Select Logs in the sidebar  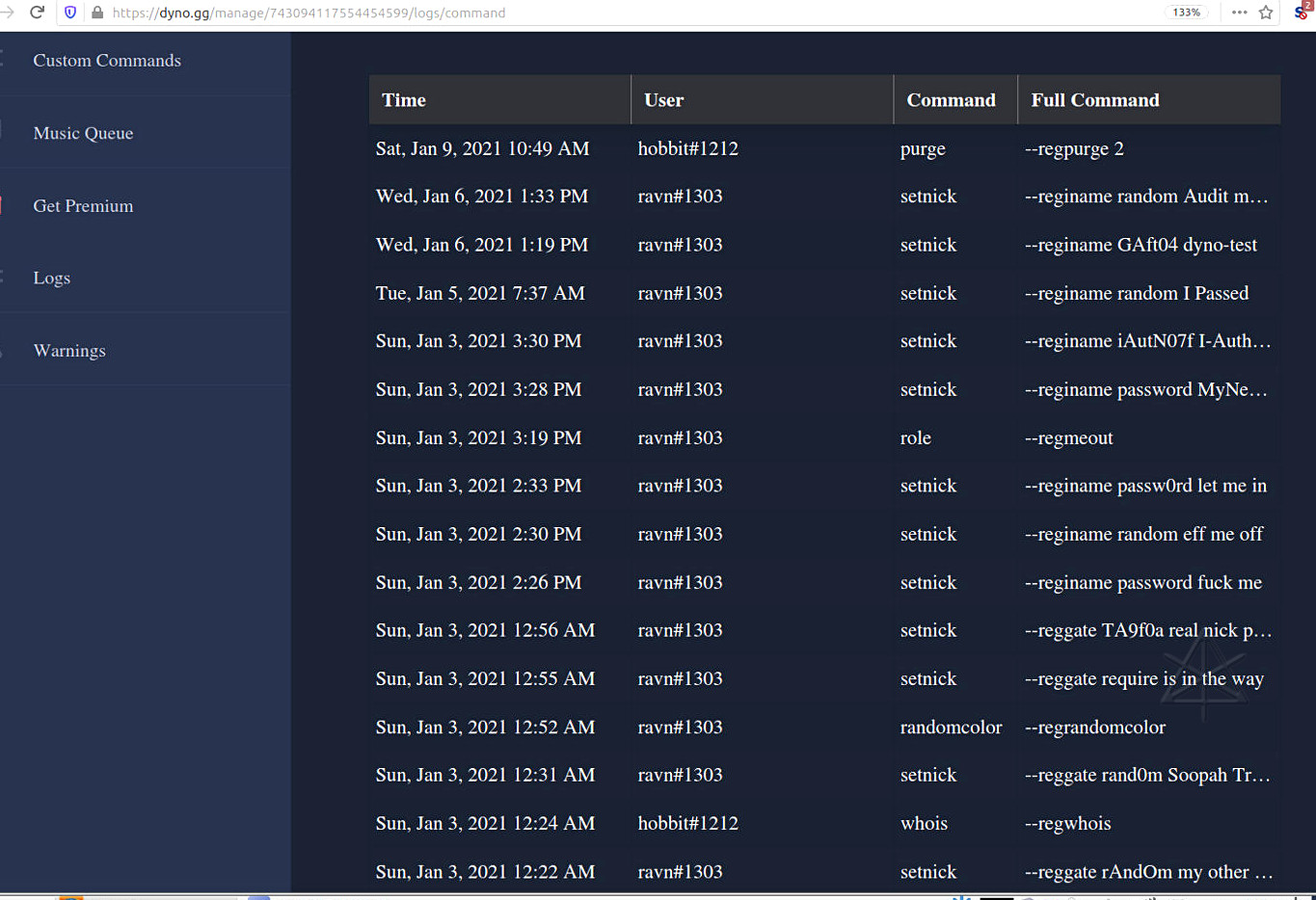[52, 278]
